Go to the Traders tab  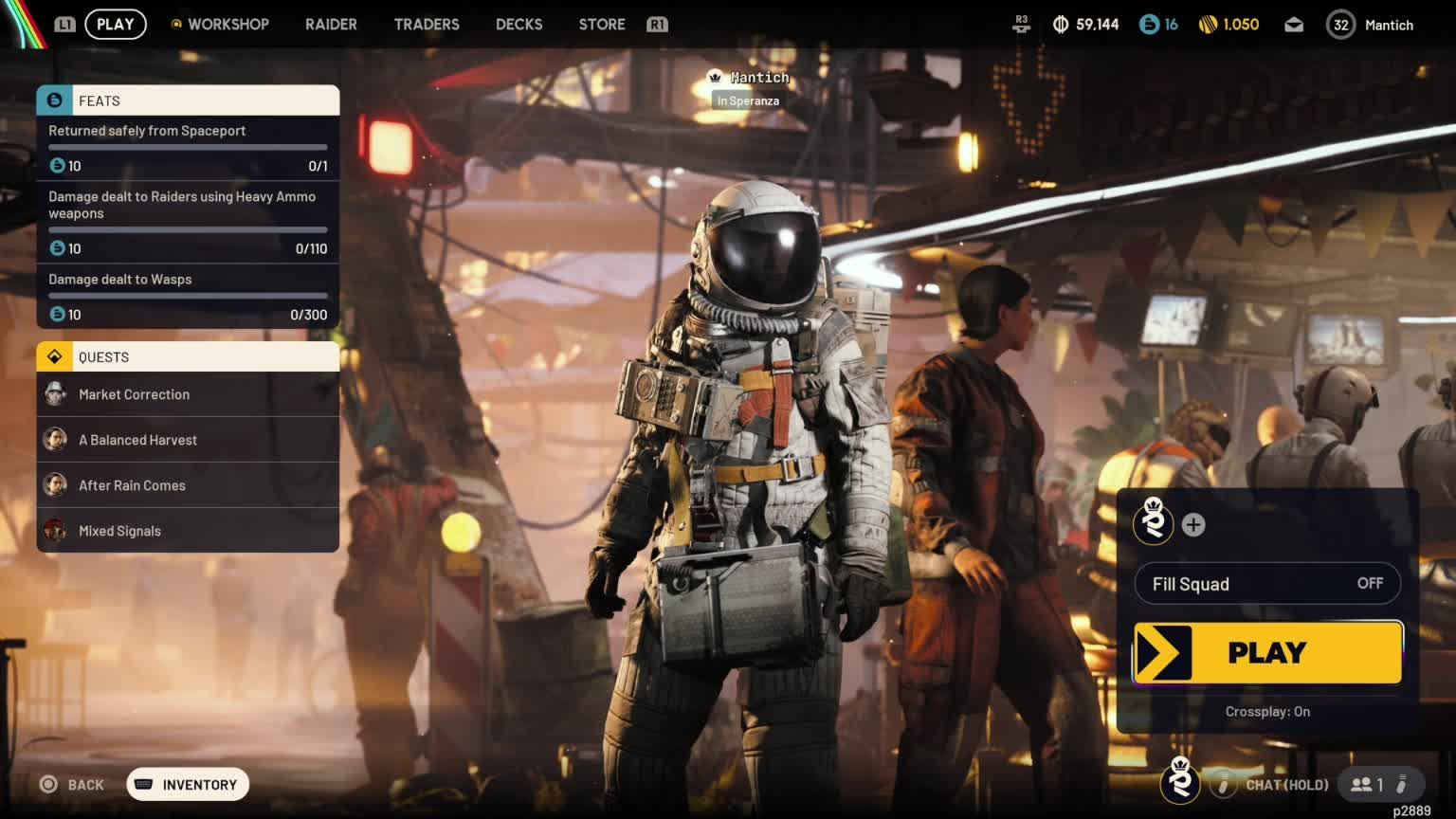pyautogui.click(x=427, y=24)
